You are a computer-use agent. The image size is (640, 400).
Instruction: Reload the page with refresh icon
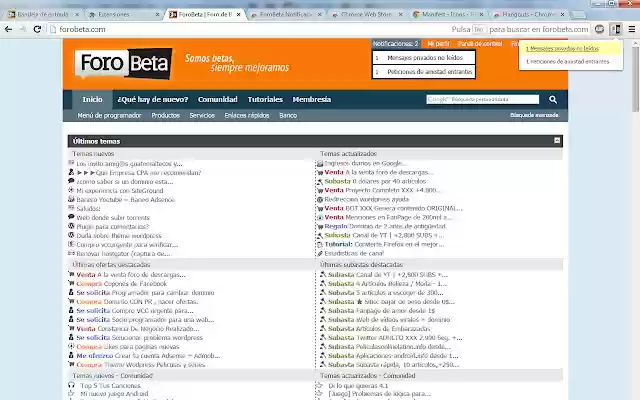click(x=37, y=29)
